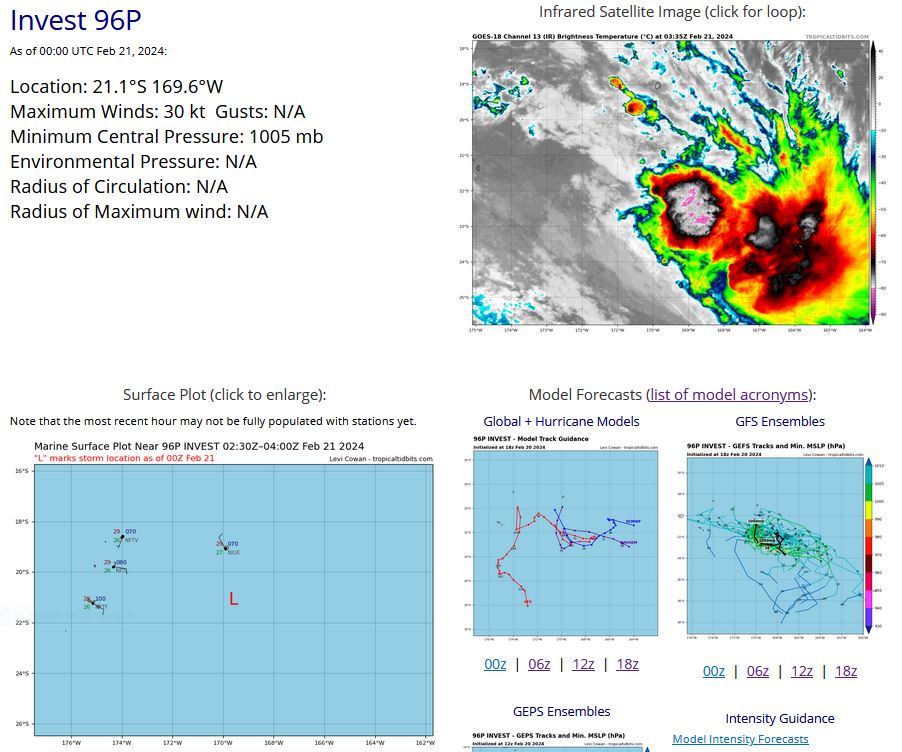This screenshot has height=752, width=902.
Task: Choose 00z run for GFS Ensembles
Action: (x=714, y=671)
